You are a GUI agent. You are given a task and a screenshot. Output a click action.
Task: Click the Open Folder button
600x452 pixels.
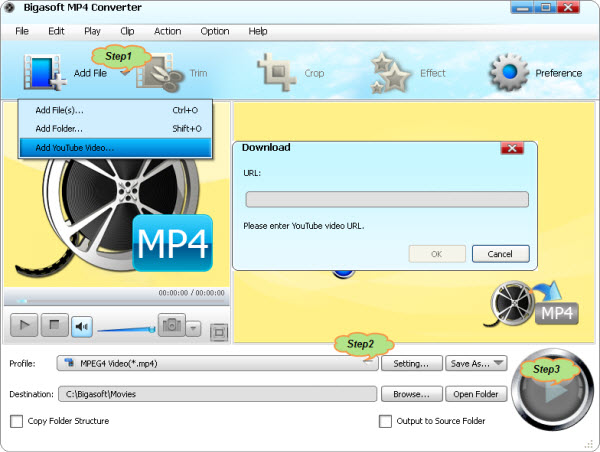click(x=476, y=394)
